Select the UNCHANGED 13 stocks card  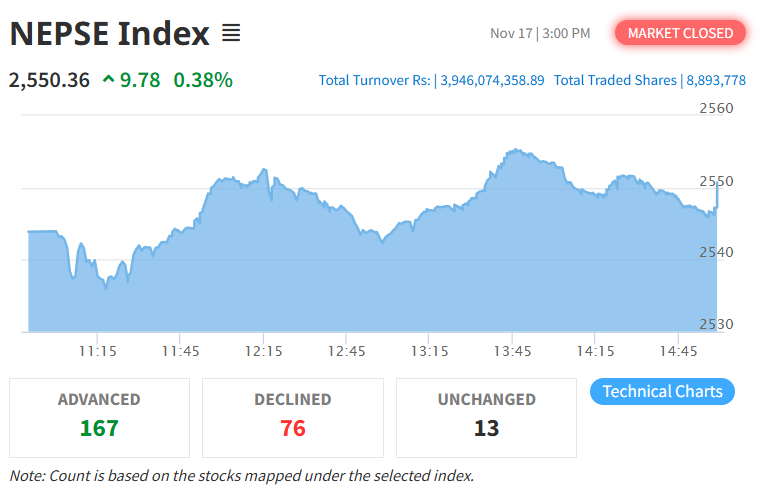click(x=486, y=417)
